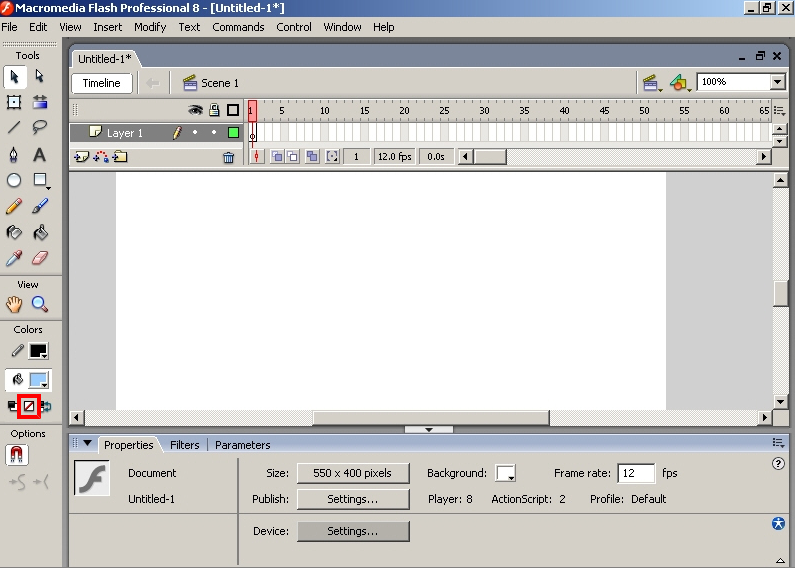Toggle show/hide all layers eye icon
Image resolution: width=795 pixels, height=569 pixels.
(195, 110)
